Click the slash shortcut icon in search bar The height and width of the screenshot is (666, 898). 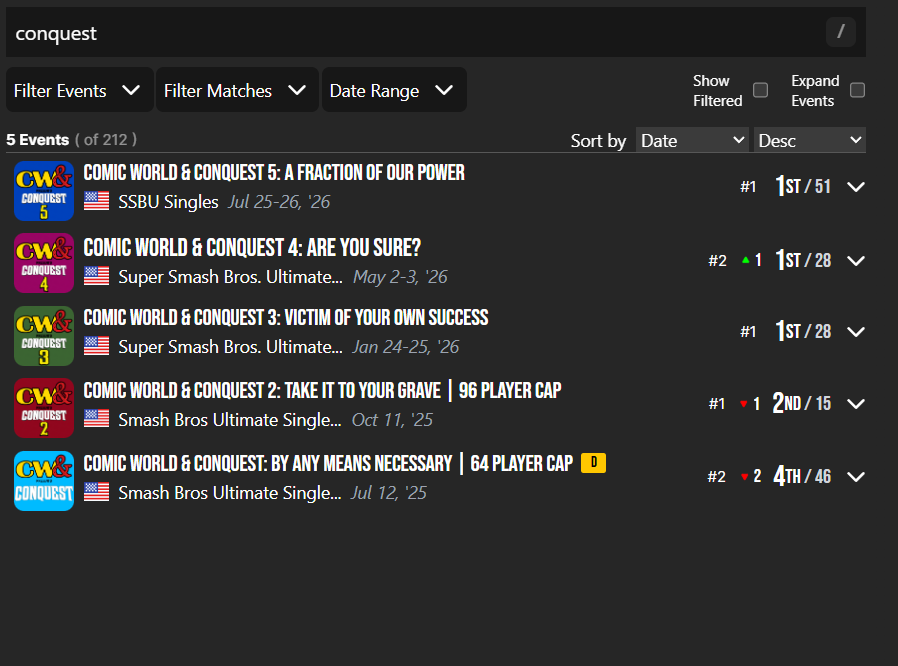tap(841, 31)
